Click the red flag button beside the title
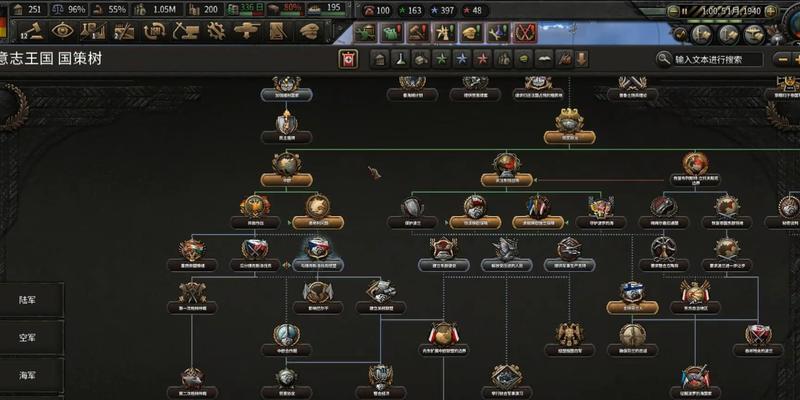The image size is (800, 400). (349, 59)
